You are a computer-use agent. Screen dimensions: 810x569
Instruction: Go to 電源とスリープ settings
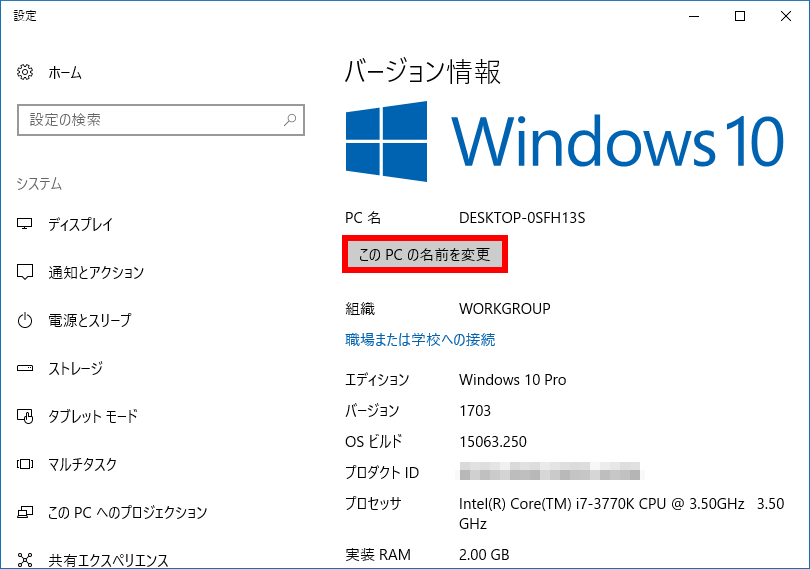click(x=90, y=320)
